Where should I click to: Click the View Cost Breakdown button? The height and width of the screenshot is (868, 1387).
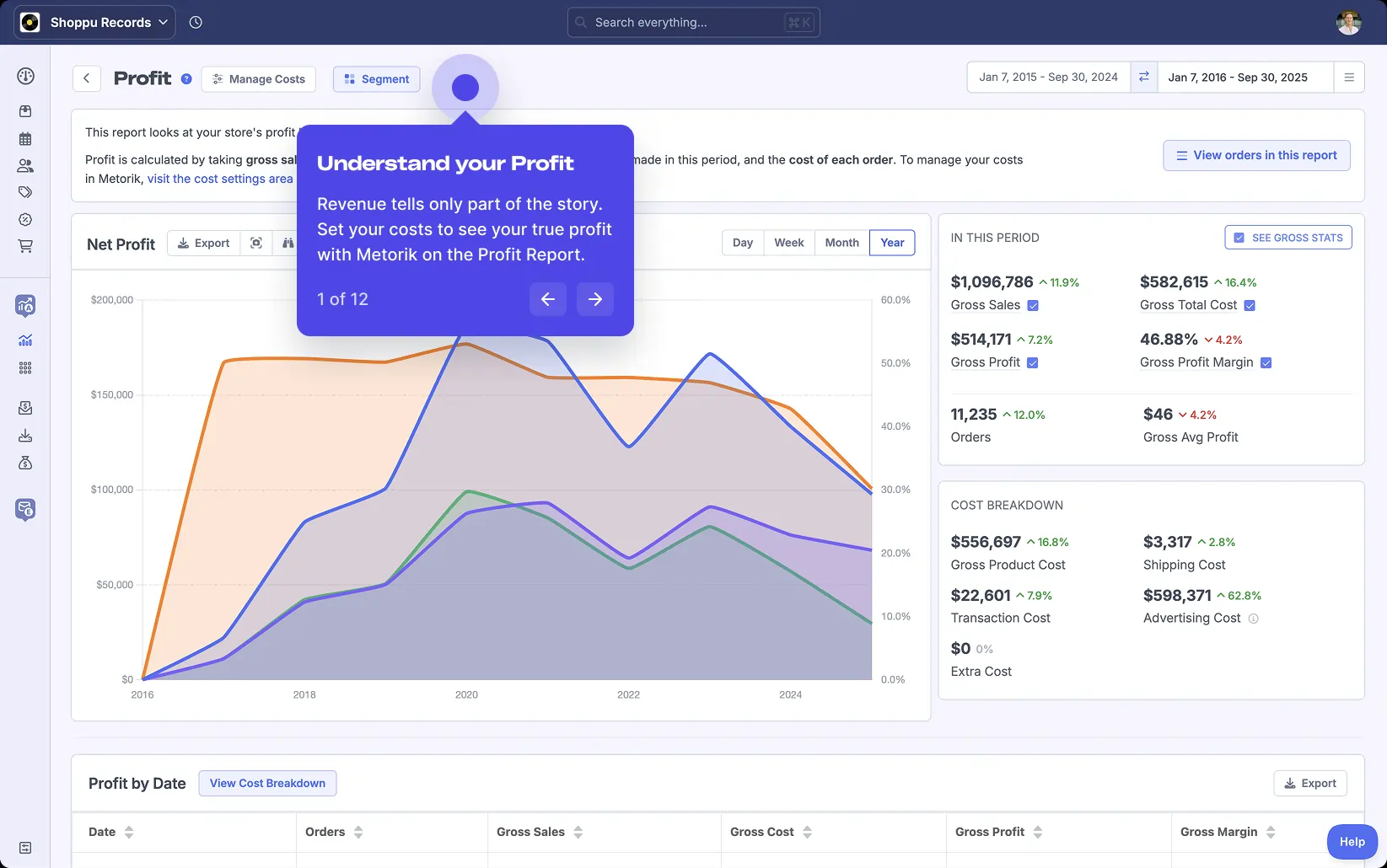point(267,783)
